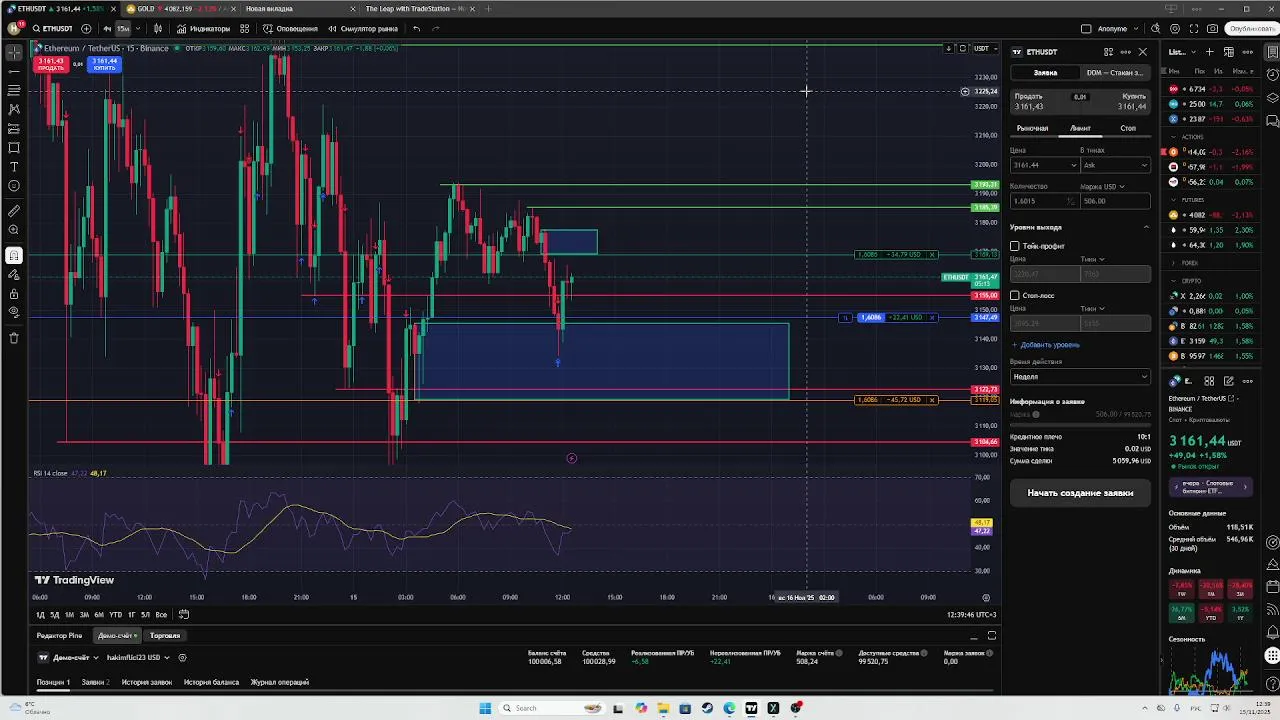Viewport: 1280px width, 720px height.
Task: Choose the Рыночная order type
Action: (x=1032, y=128)
